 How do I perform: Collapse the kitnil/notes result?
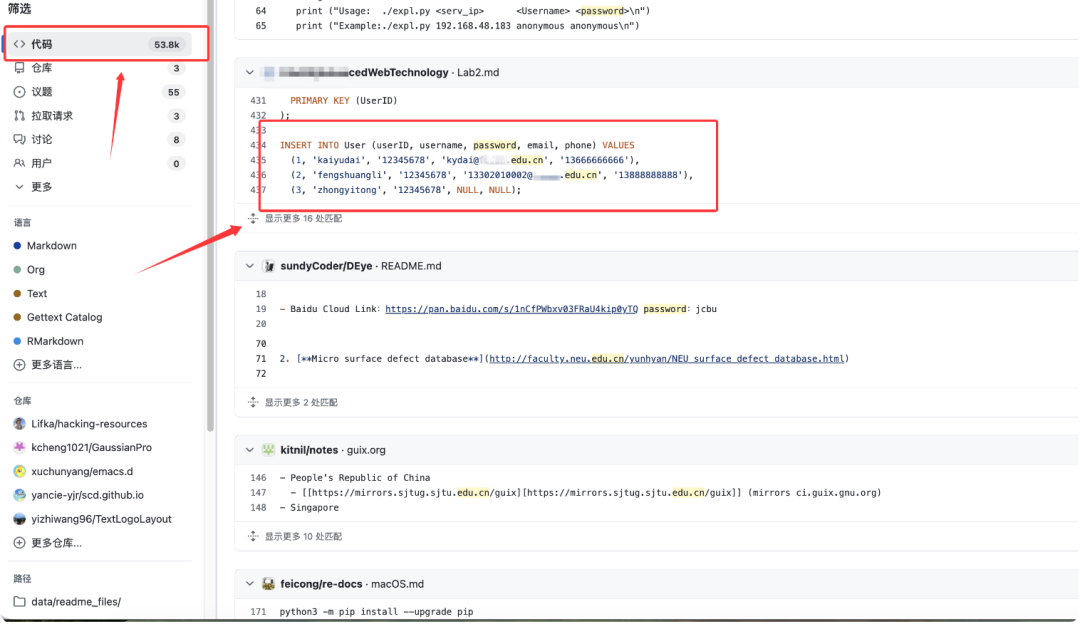pyautogui.click(x=249, y=450)
